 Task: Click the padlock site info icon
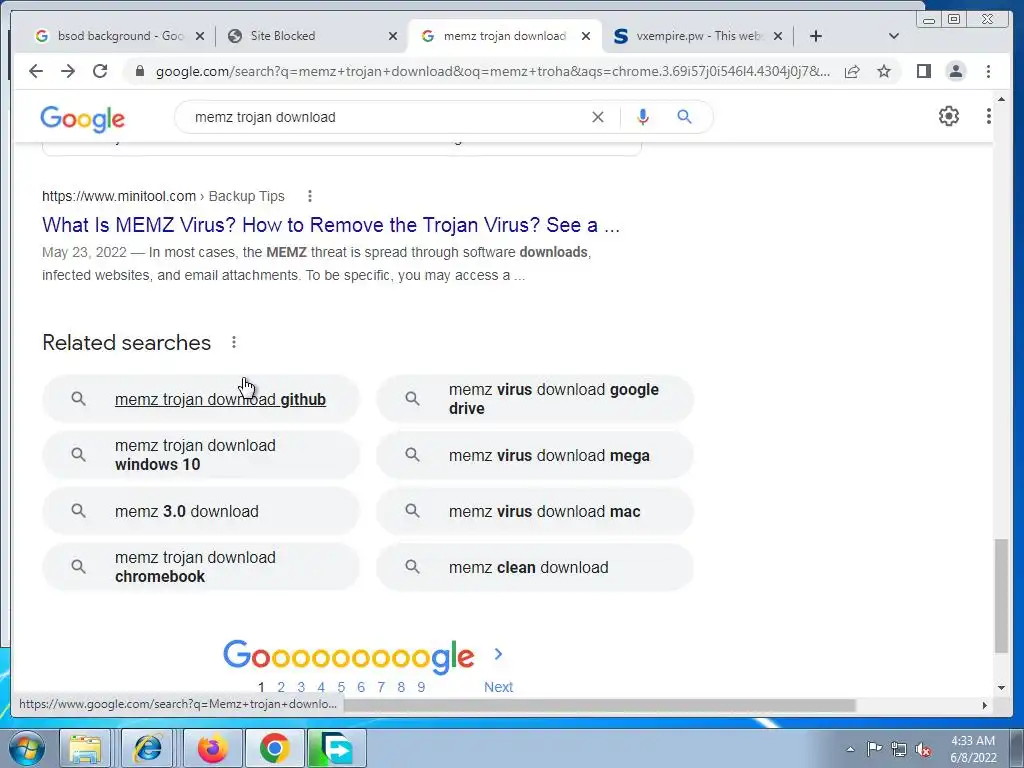[x=139, y=71]
